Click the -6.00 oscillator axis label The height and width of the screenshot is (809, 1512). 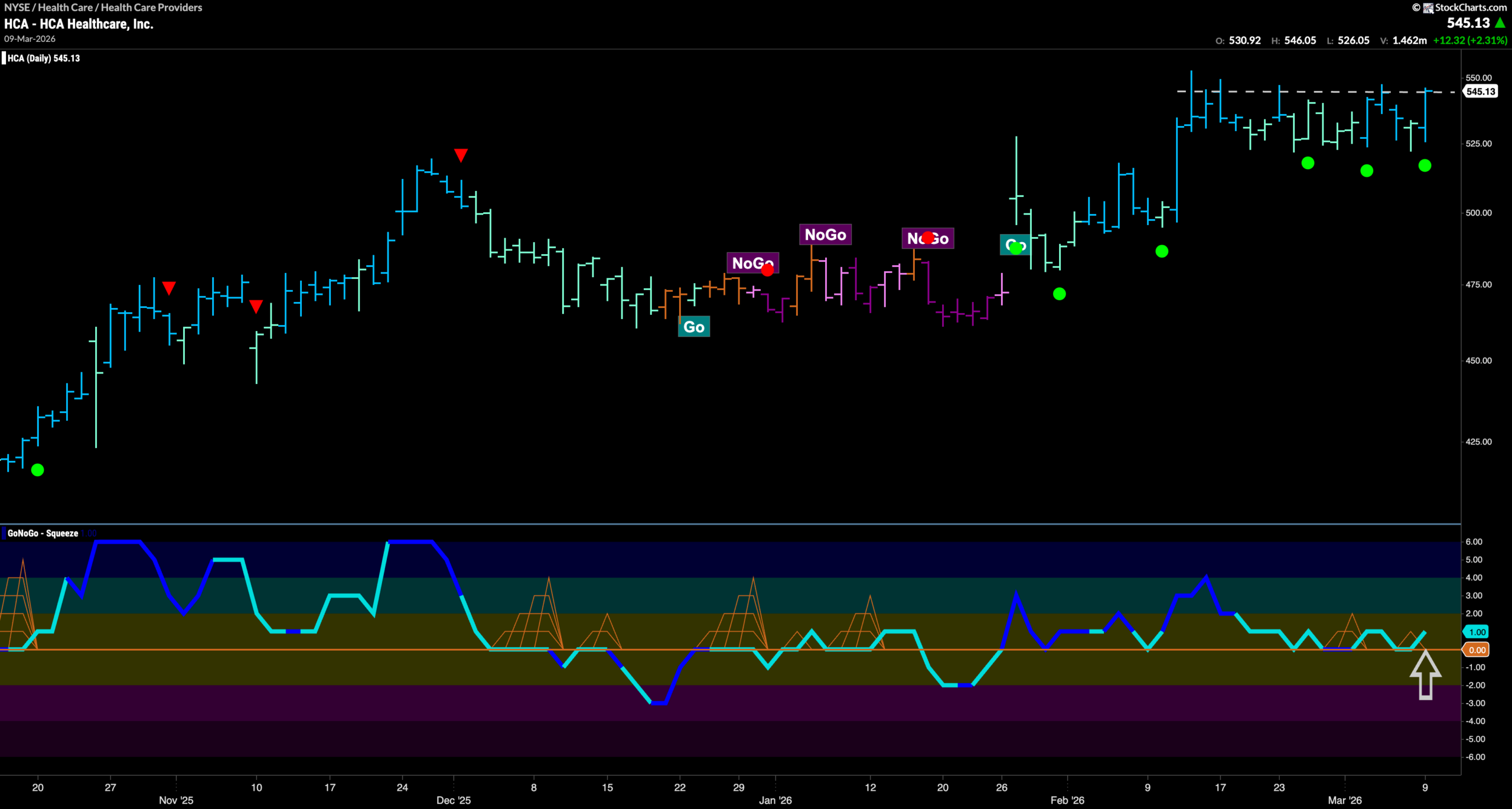1475,757
